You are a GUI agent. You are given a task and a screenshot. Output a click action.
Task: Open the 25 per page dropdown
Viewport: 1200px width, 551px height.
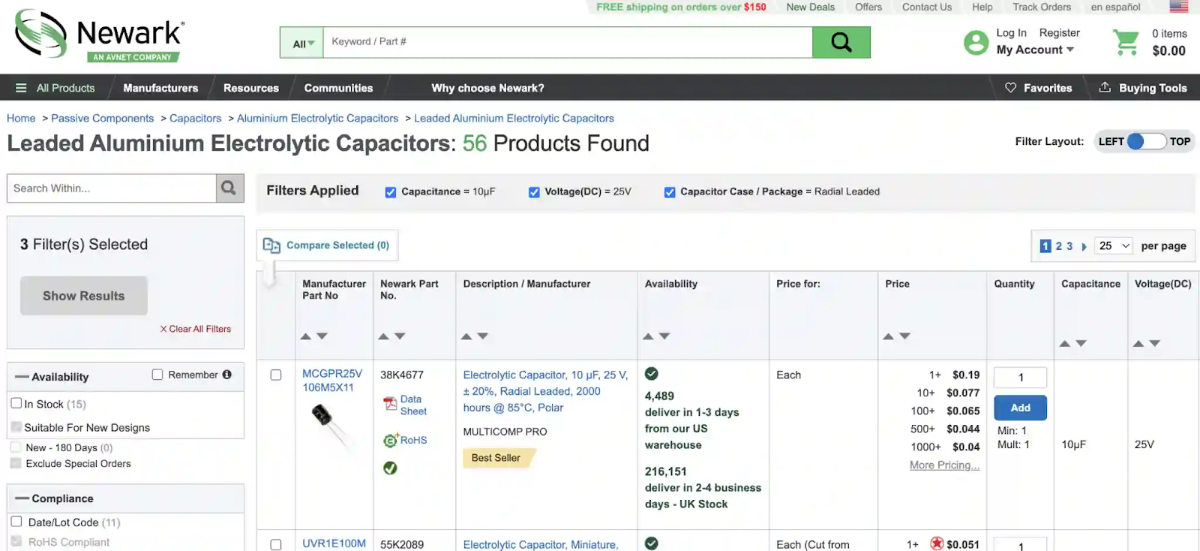click(x=1114, y=246)
